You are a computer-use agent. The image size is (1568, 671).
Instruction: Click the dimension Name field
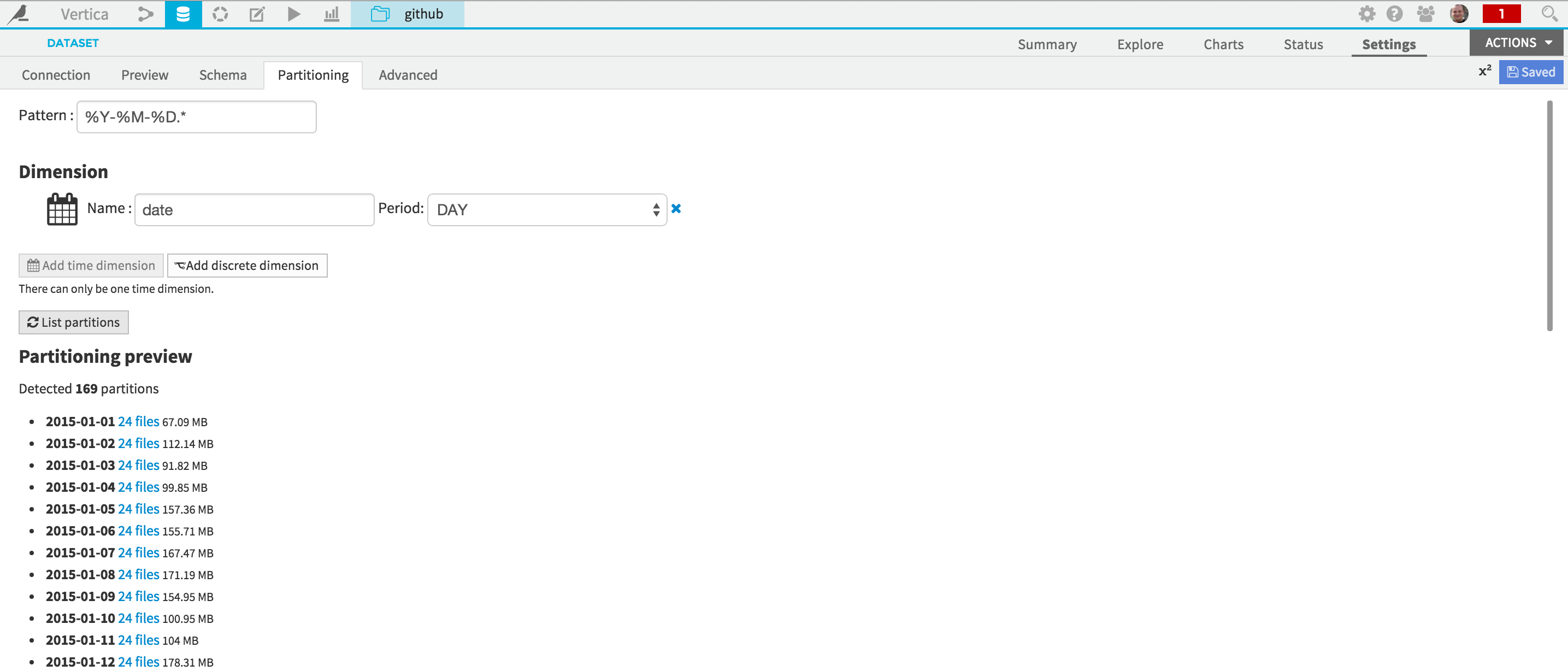(255, 209)
